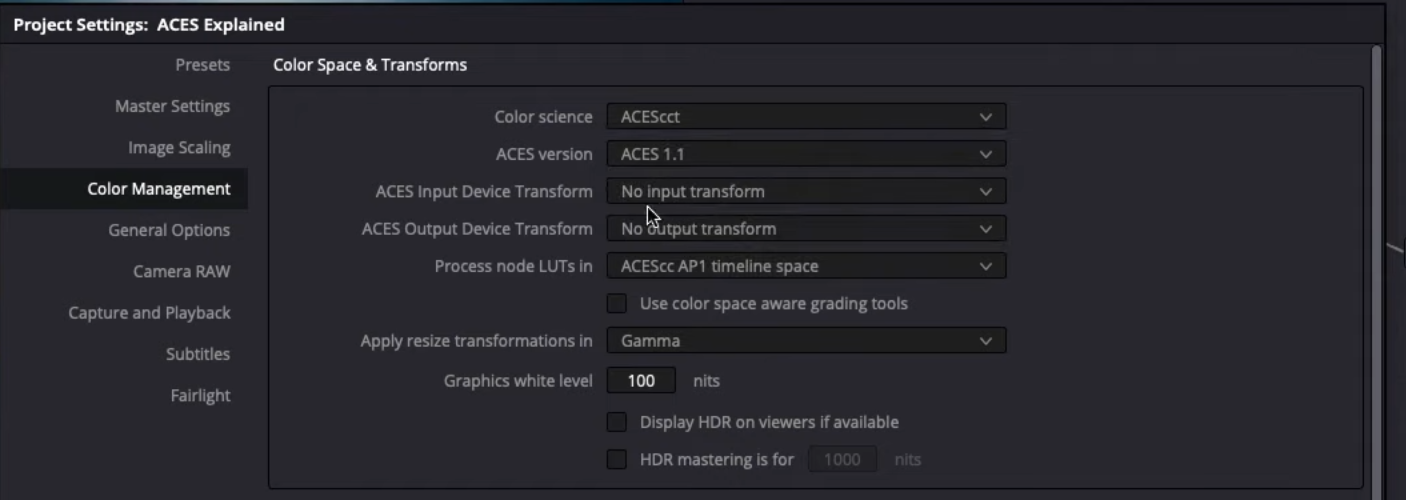The image size is (1406, 500).
Task: Enable Use color space aware grading tools
Action: pos(617,303)
